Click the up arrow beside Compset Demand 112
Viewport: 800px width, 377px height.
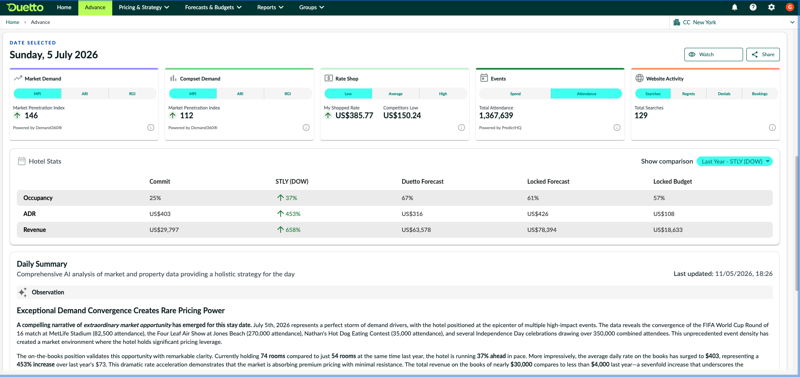(173, 116)
